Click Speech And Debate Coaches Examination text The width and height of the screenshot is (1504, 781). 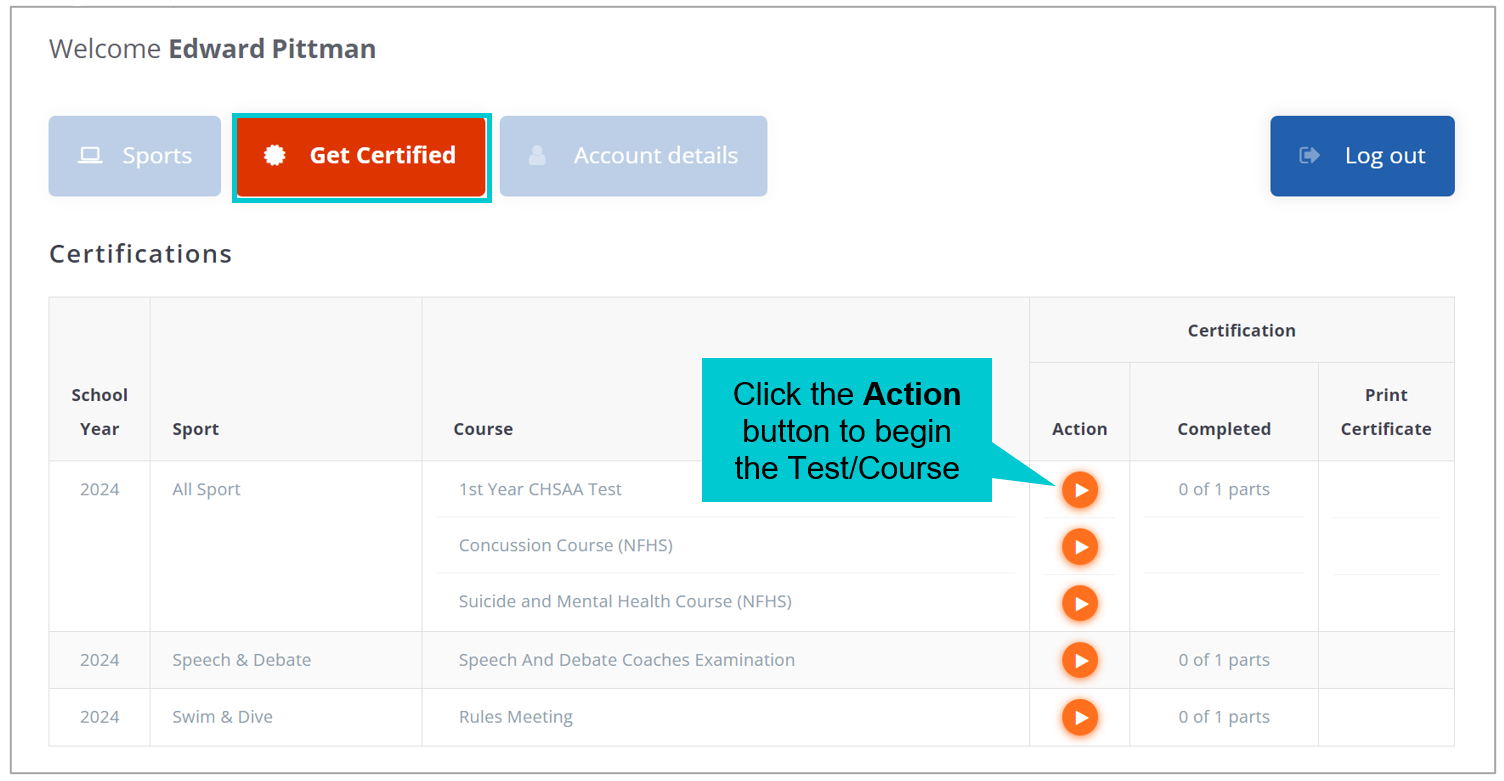[627, 660]
